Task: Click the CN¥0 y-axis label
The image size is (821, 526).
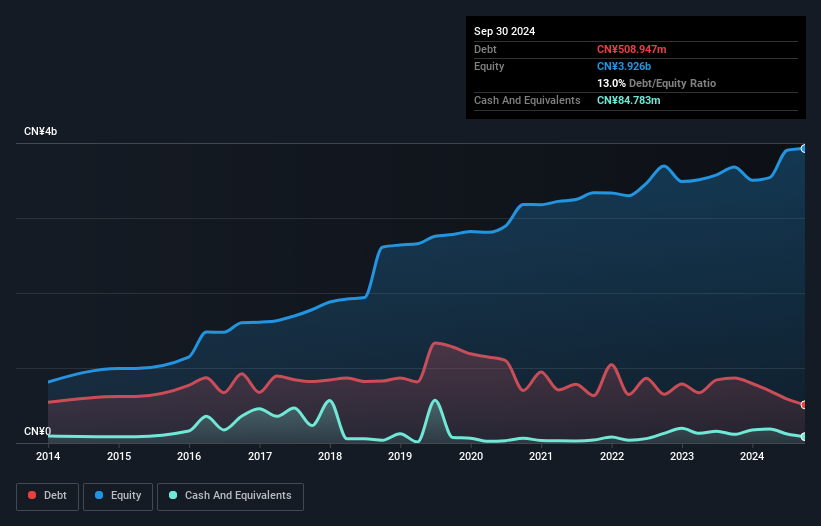Action: (38, 431)
